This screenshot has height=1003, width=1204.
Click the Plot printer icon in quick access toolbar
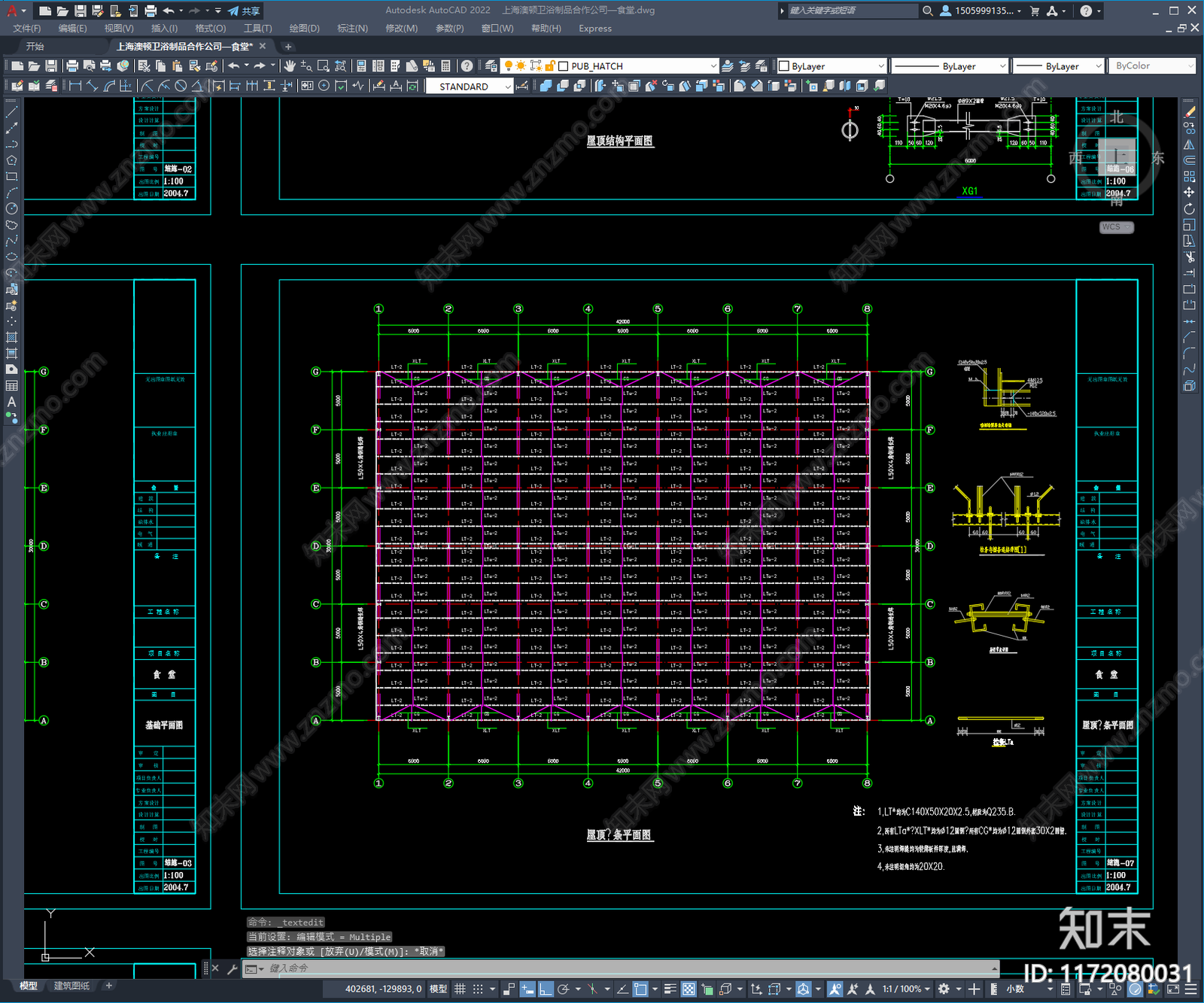[150, 11]
